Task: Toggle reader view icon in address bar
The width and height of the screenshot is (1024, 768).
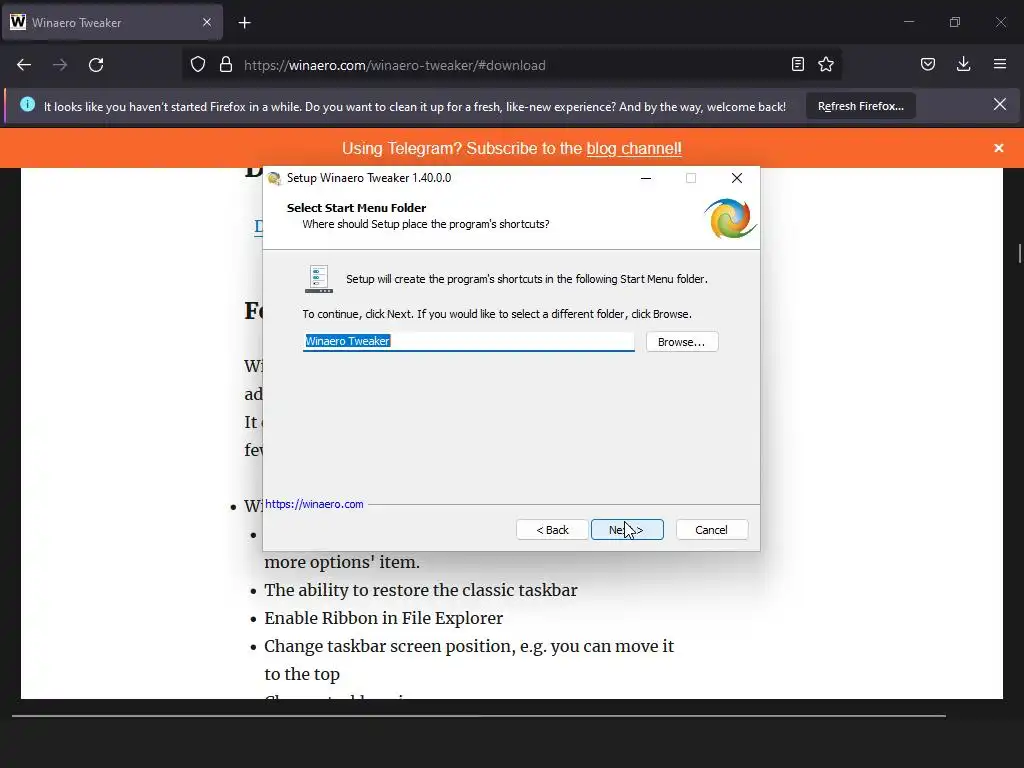Action: [x=797, y=64]
